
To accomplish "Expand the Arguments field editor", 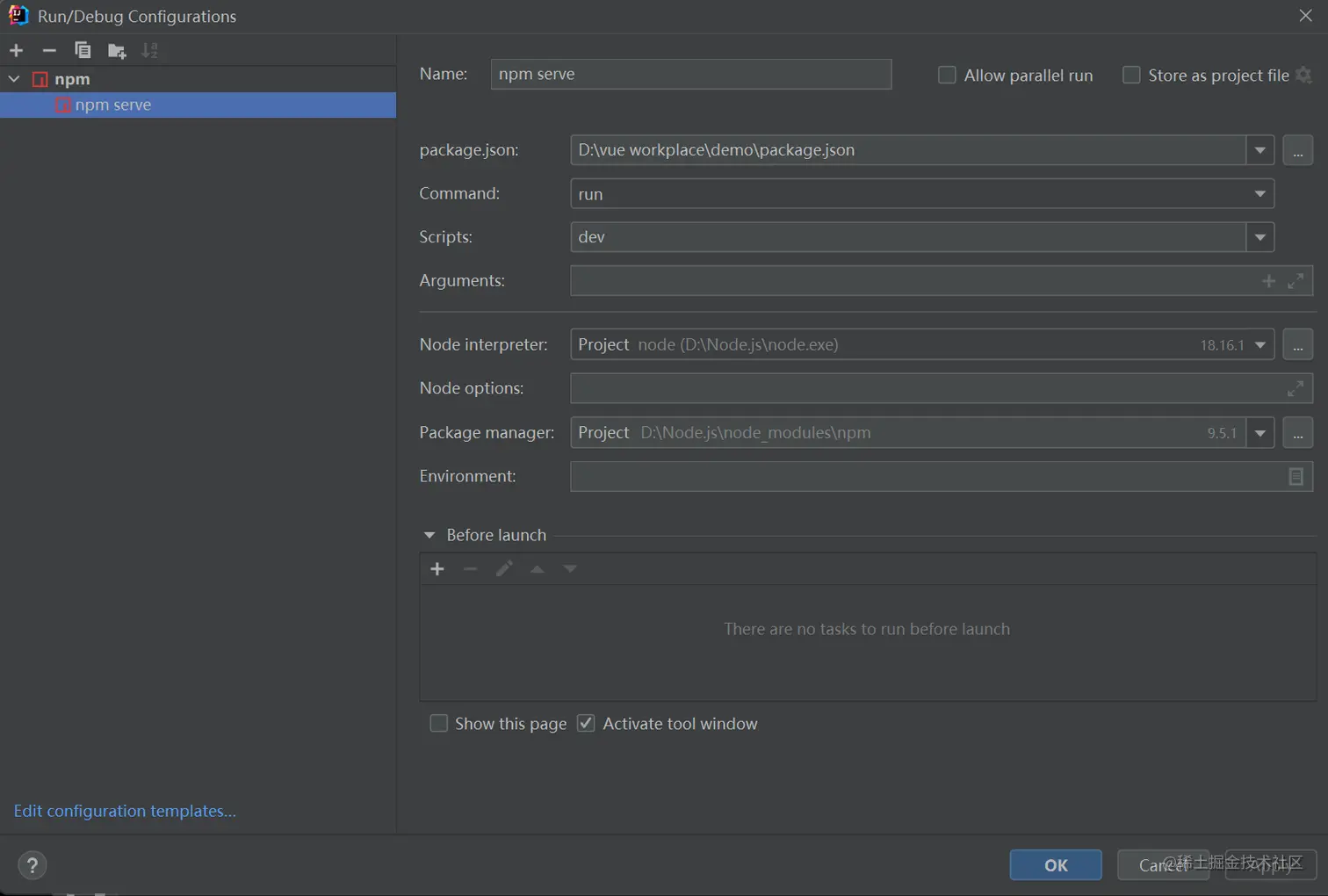I will pyautogui.click(x=1296, y=281).
